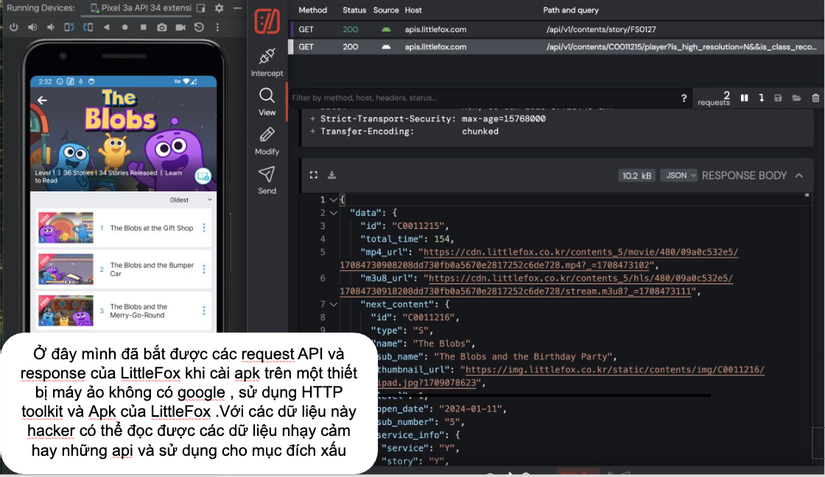Image resolution: width=825 pixels, height=477 pixels.
Task: Open the mp4_url cdn.littlefox.co.kr link
Action: [x=539, y=259]
